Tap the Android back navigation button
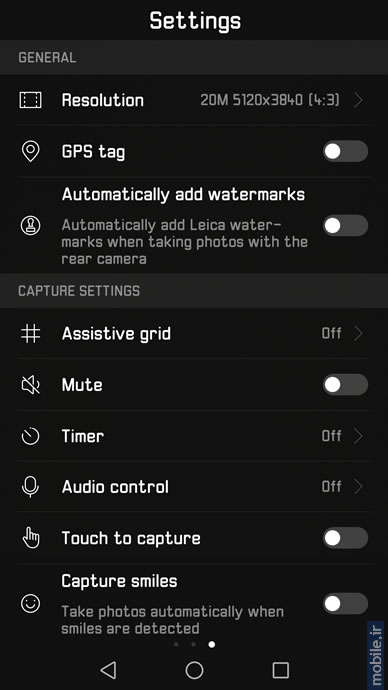388x690 pixels. (x=108, y=670)
